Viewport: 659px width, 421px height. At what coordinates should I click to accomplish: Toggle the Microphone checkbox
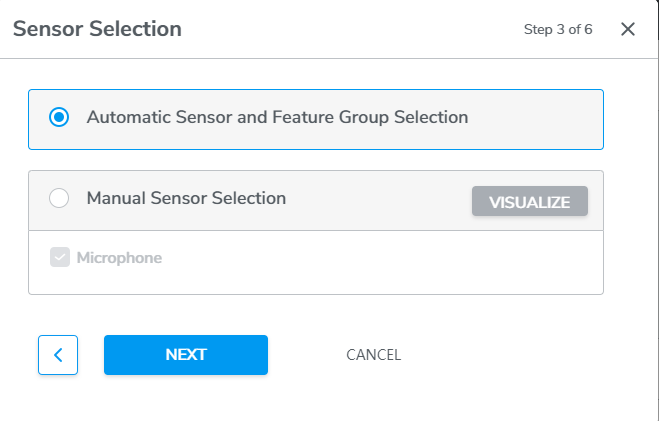60,257
